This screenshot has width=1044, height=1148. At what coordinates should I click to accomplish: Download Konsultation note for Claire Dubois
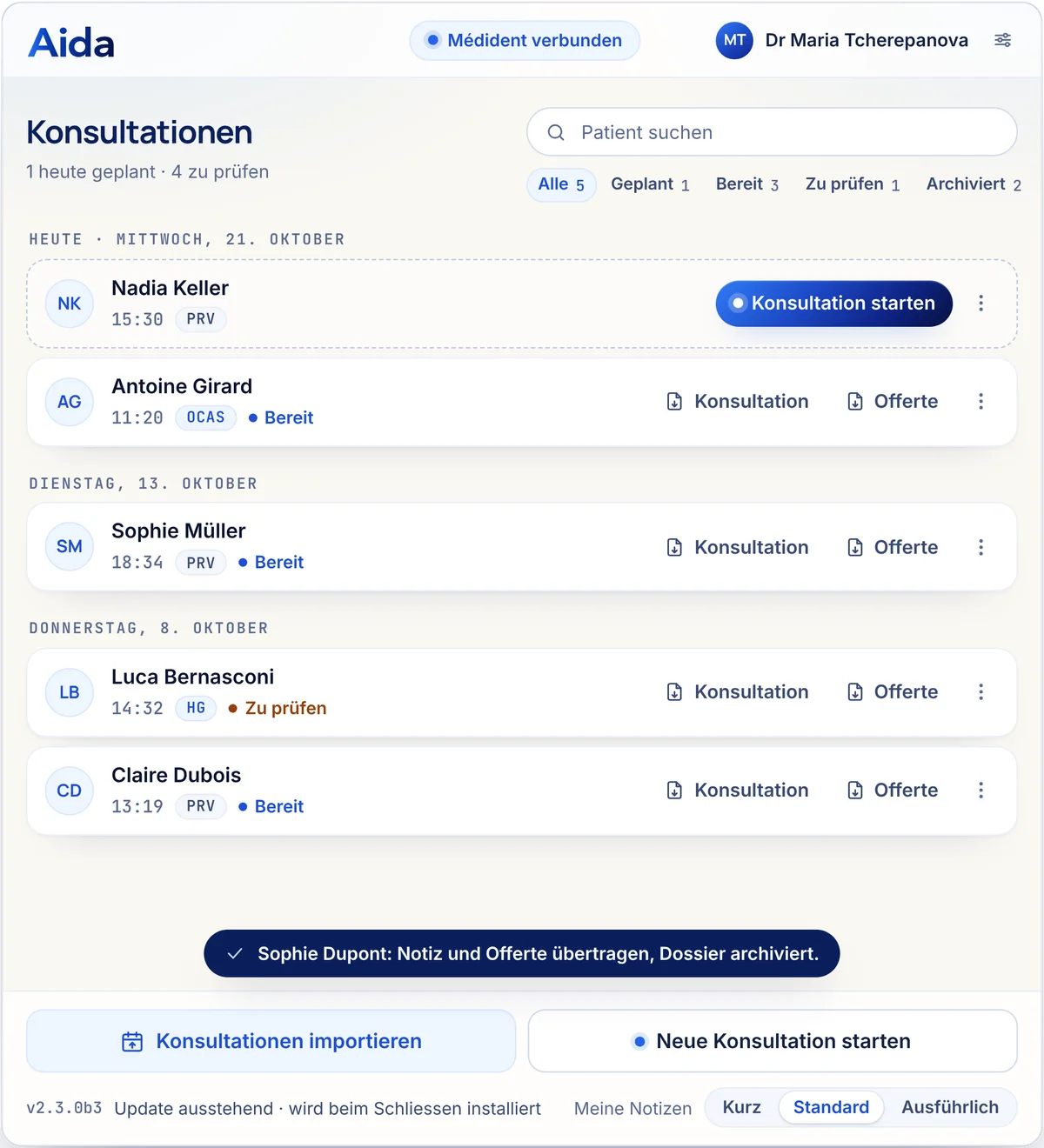pos(738,791)
